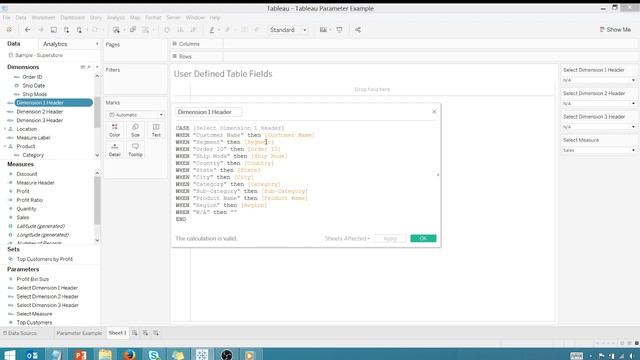Click the Color card in Marks

(x=115, y=131)
